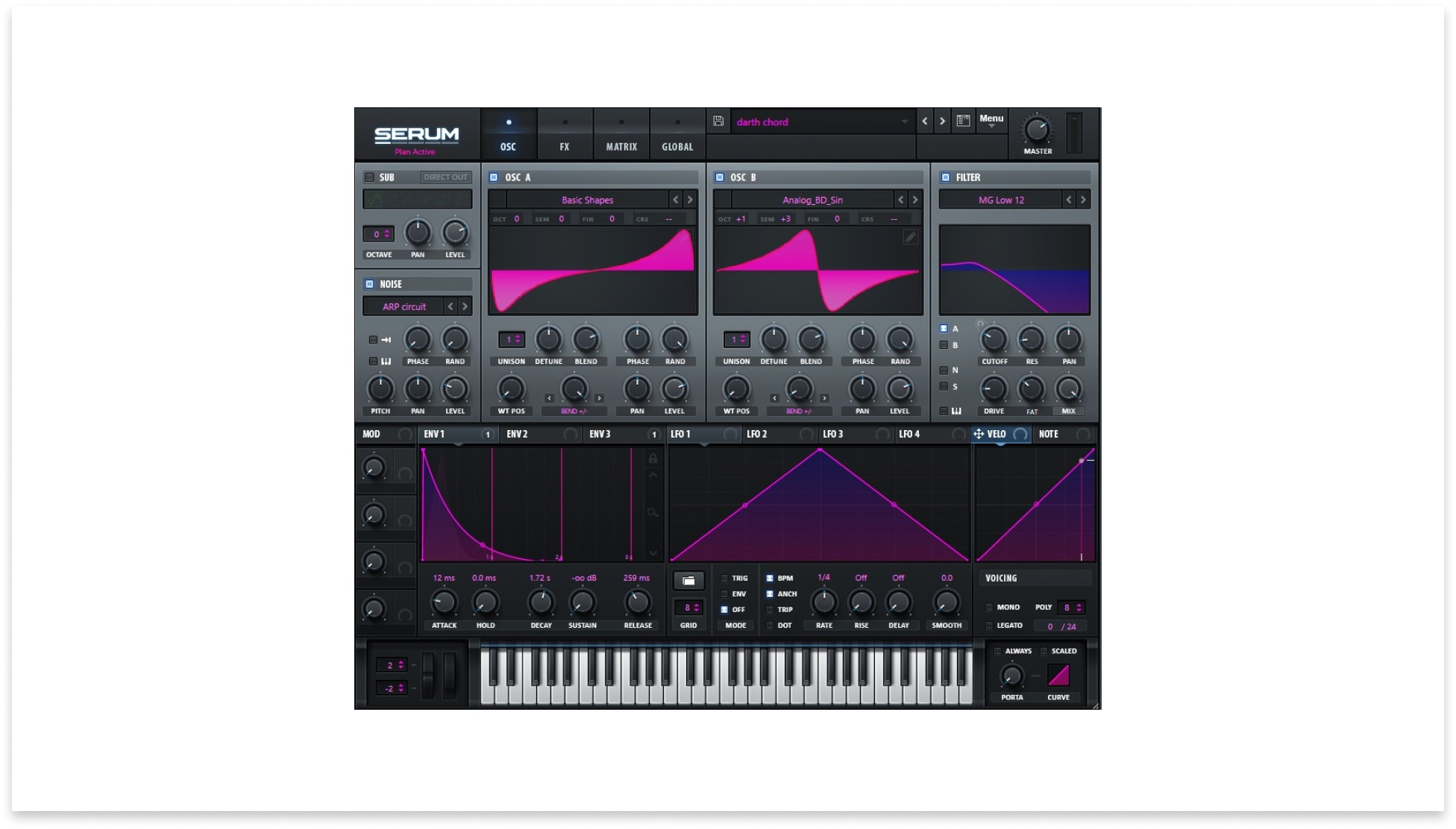This screenshot has width=1456, height=829.
Task: Click the save preset floppy disk icon
Action: (x=718, y=121)
